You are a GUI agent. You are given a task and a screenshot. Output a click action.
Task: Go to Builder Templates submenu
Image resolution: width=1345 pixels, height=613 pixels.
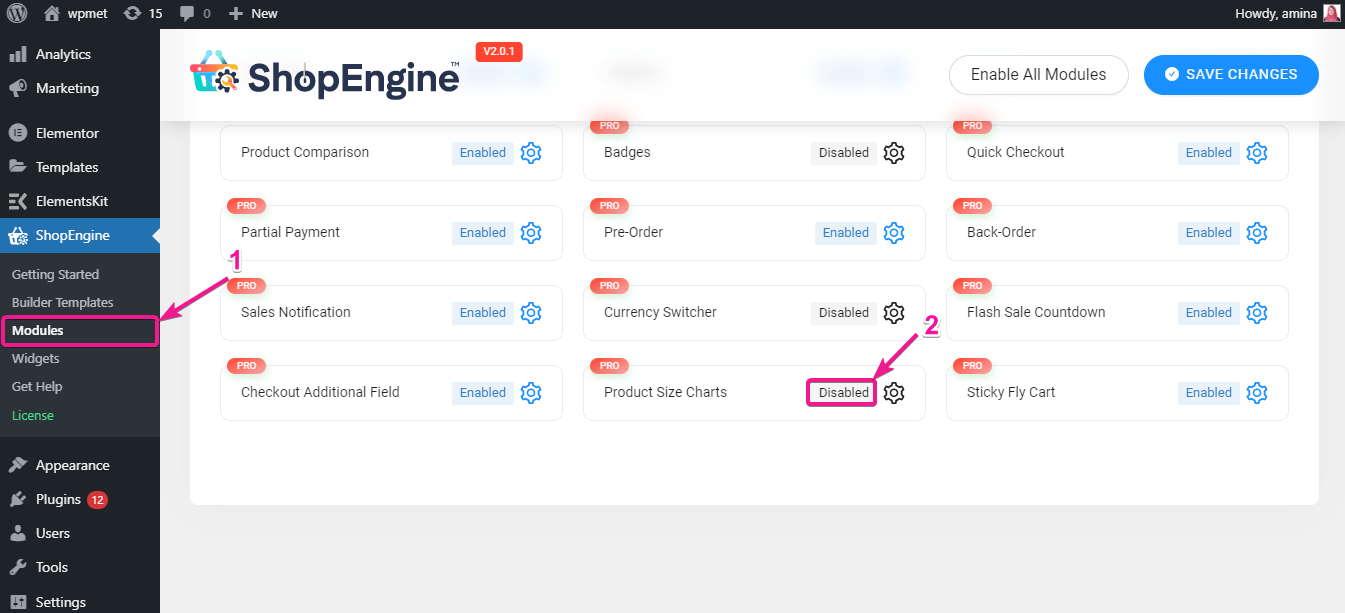coord(62,302)
